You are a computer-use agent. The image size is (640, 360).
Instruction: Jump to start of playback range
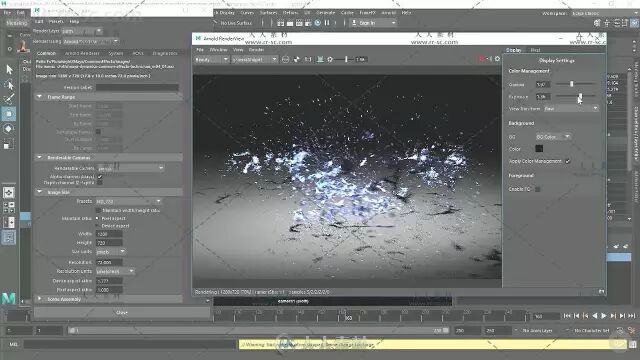pos(567,316)
